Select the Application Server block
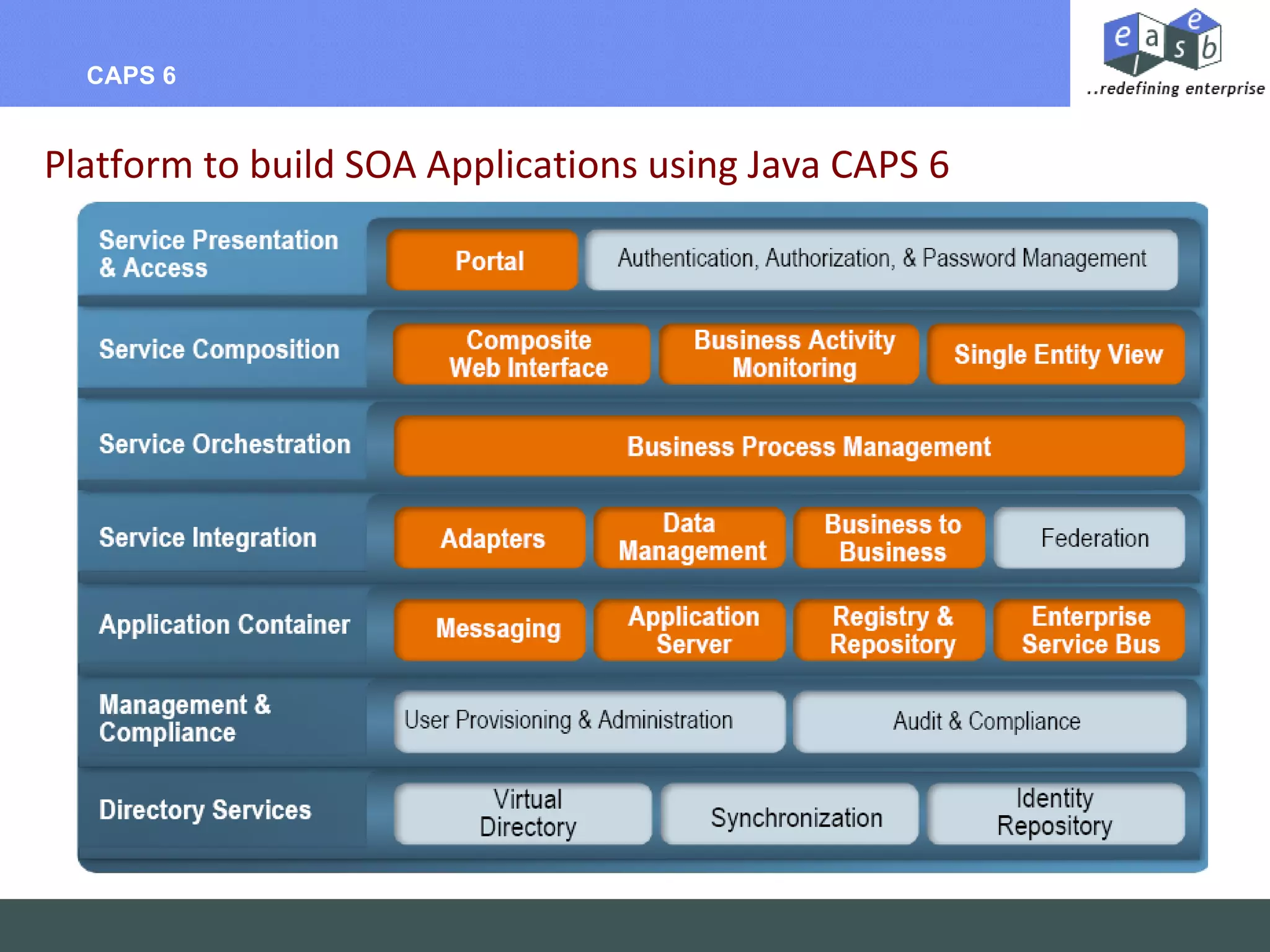 pyautogui.click(x=690, y=629)
